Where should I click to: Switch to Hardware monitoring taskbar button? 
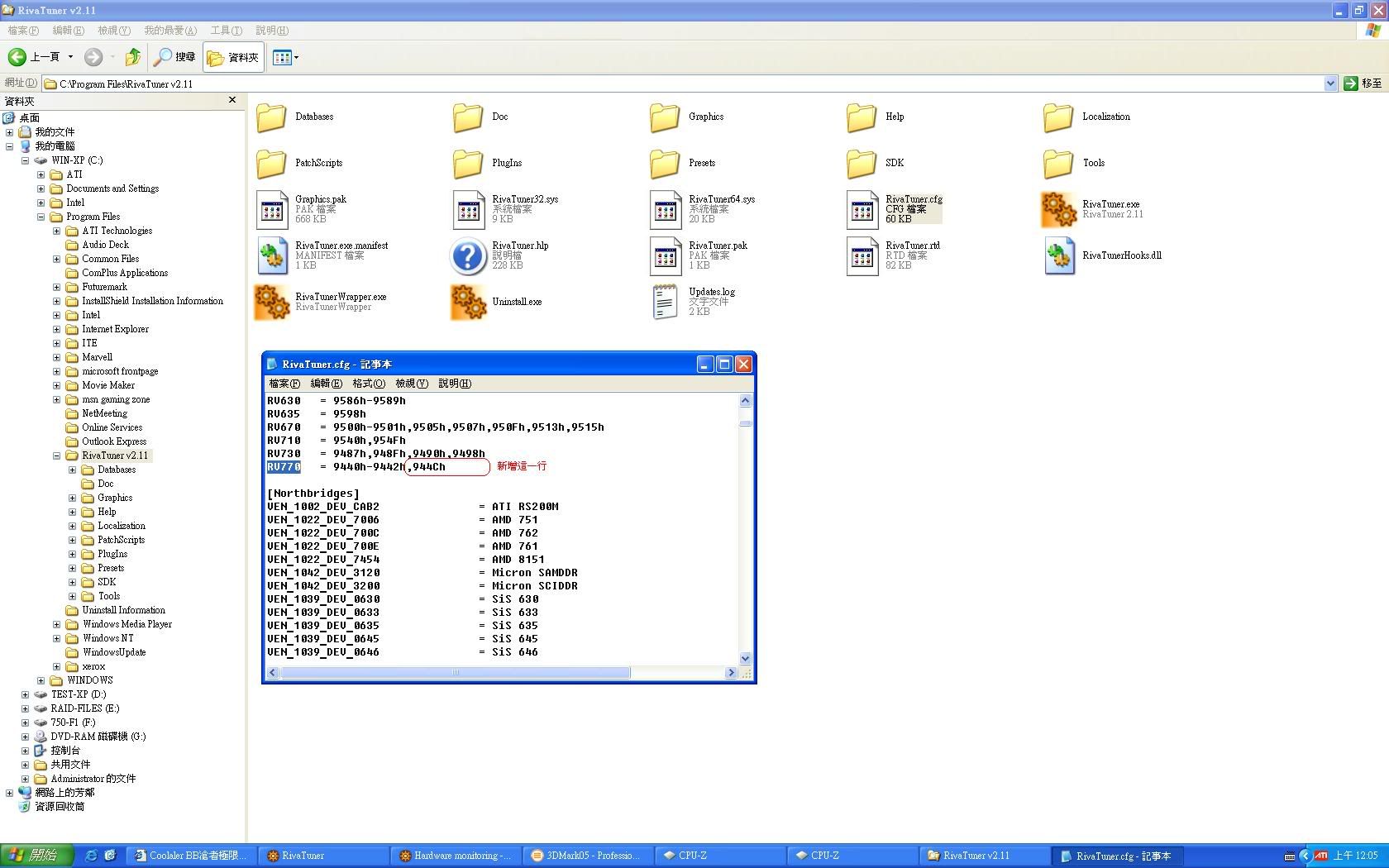[456, 856]
